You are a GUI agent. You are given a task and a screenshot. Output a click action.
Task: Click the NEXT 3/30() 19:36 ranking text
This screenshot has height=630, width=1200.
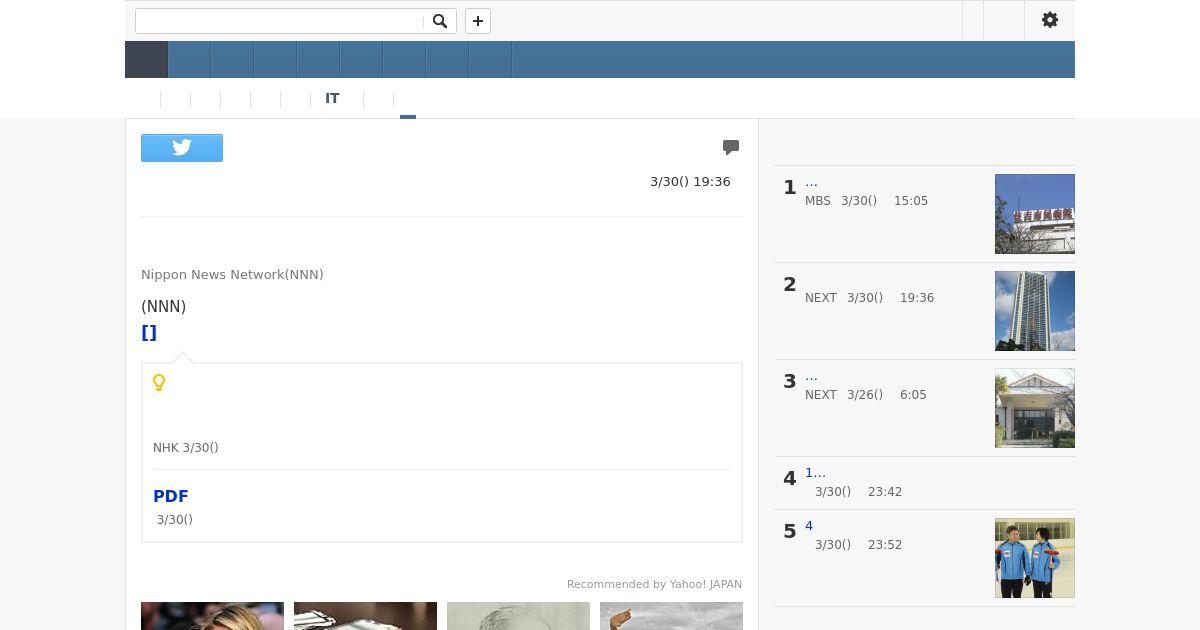click(x=869, y=298)
